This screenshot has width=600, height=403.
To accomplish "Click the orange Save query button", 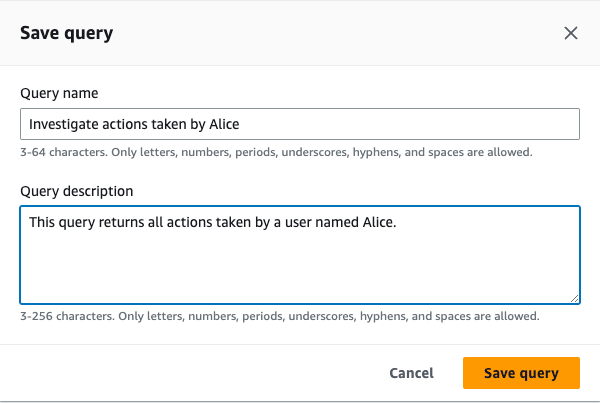I will click(521, 373).
